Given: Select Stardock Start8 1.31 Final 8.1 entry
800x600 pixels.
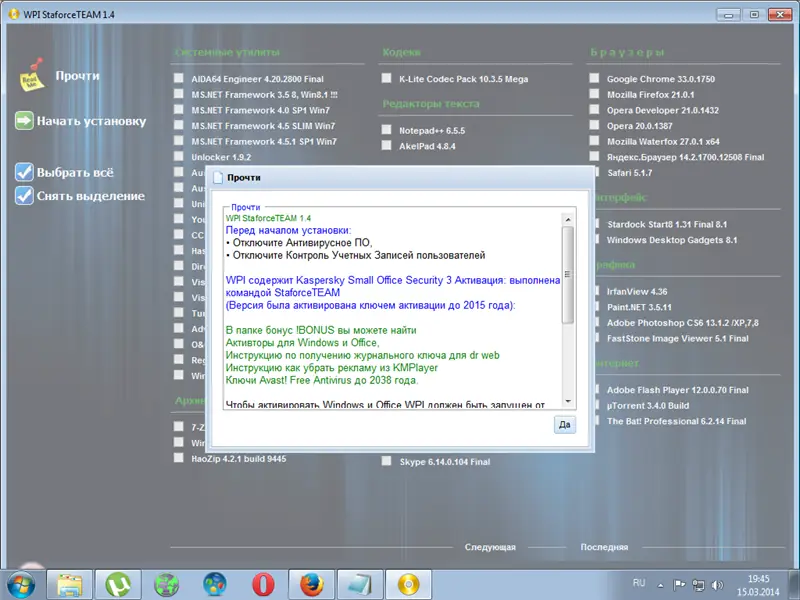Looking at the screenshot, I should click(x=667, y=224).
